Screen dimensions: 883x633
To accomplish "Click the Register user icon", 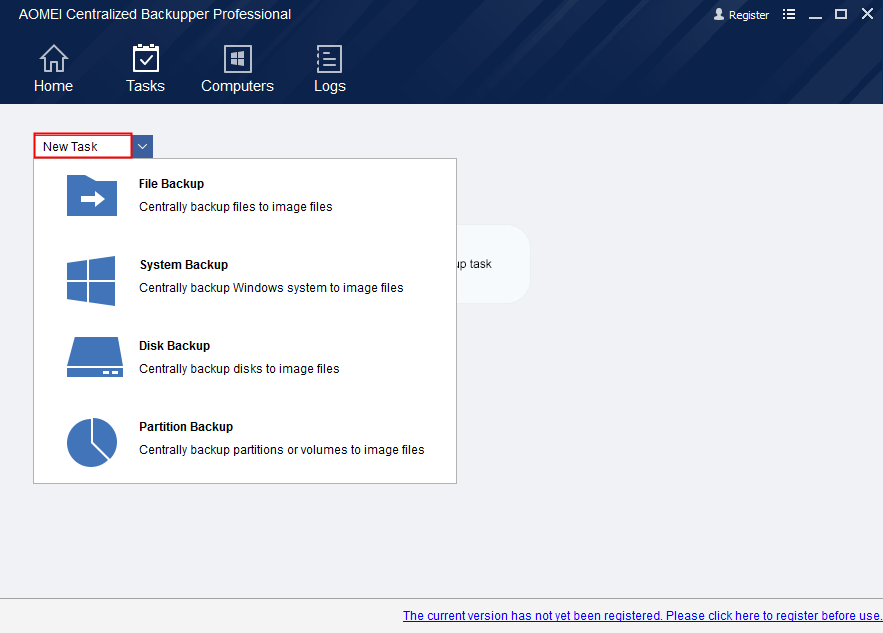I will point(719,14).
